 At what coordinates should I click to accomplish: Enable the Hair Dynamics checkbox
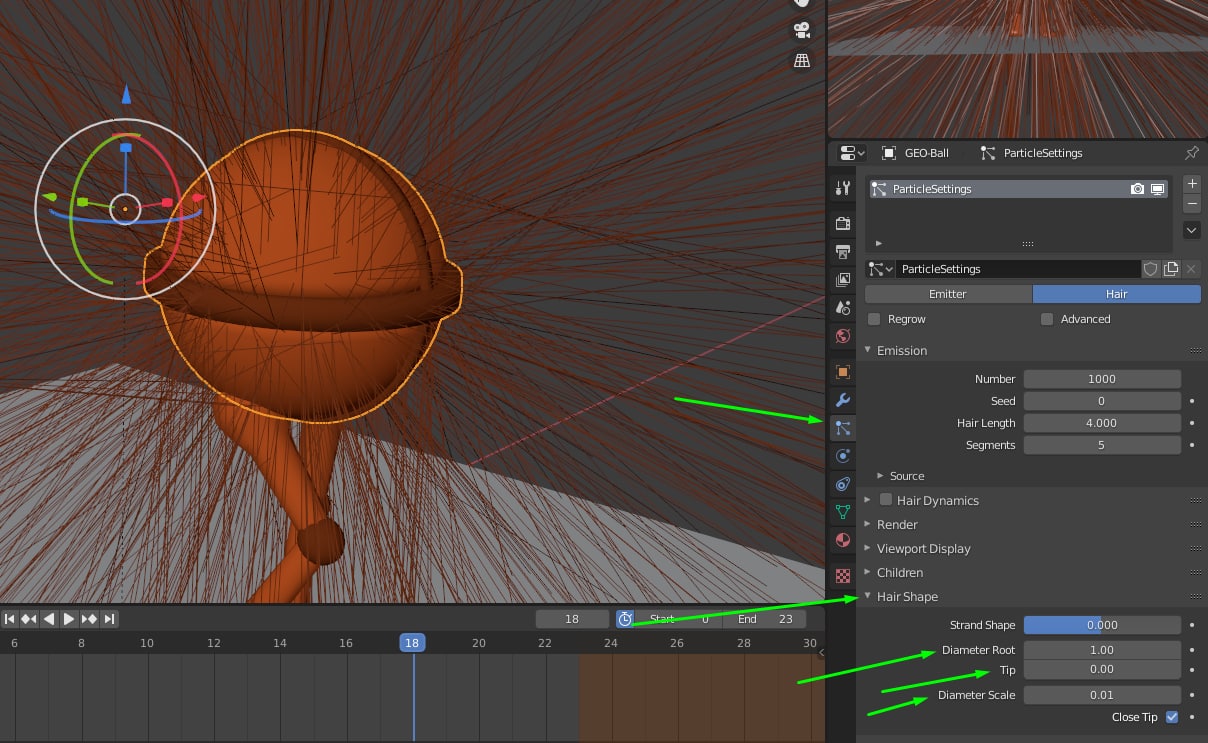[886, 500]
